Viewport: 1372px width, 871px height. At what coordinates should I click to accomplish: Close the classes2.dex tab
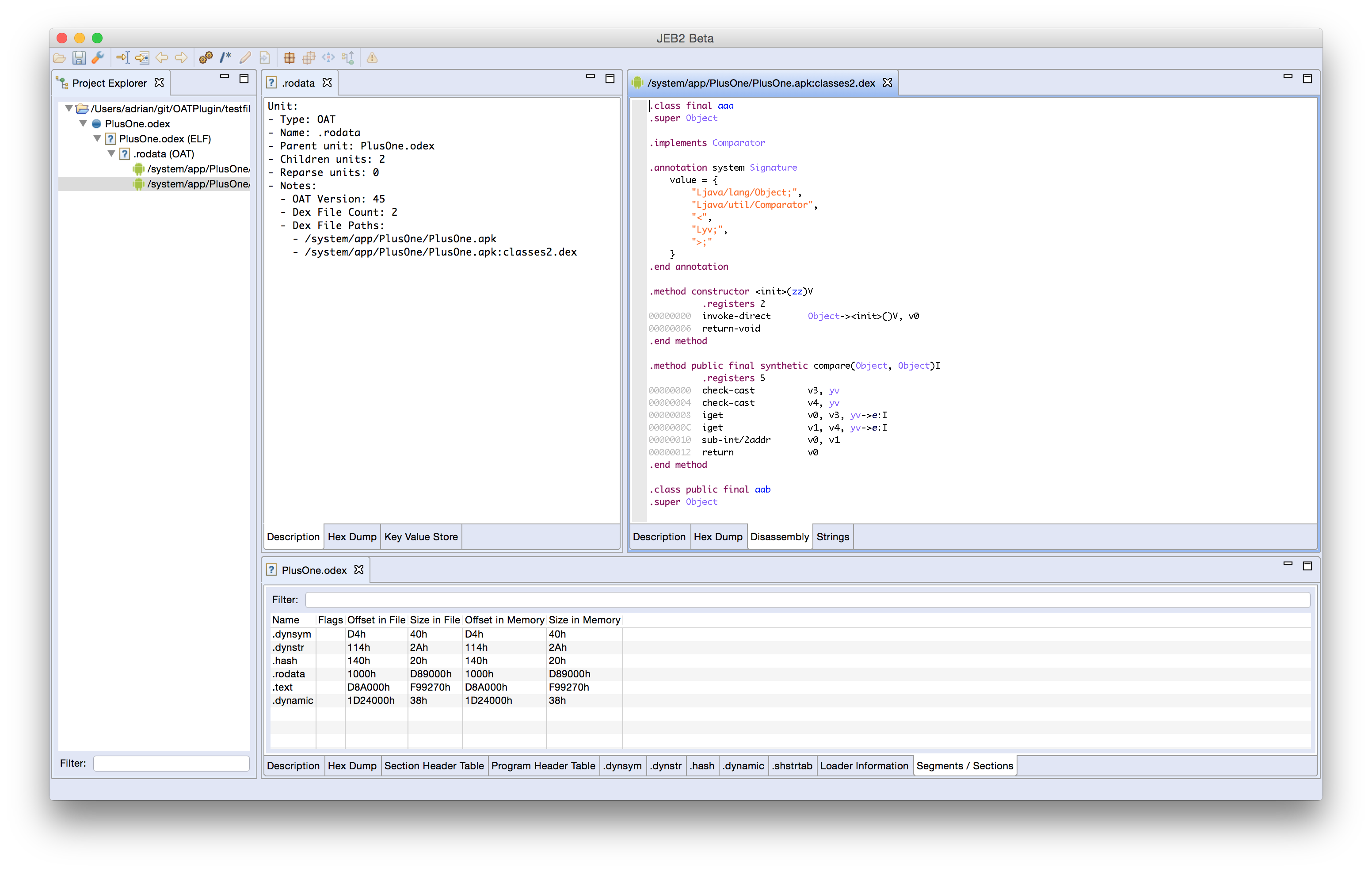click(888, 83)
